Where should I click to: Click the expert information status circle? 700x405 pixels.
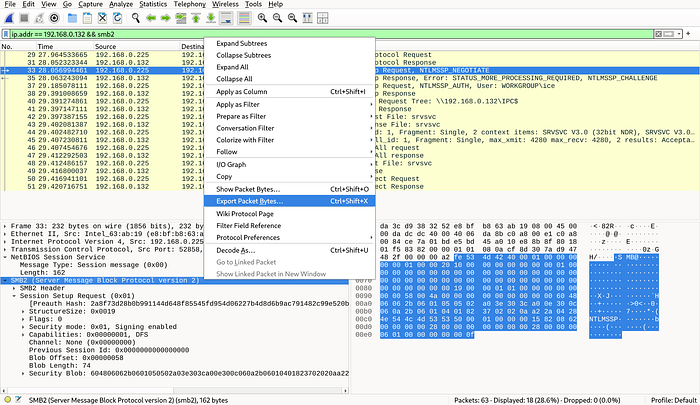pos(7,397)
